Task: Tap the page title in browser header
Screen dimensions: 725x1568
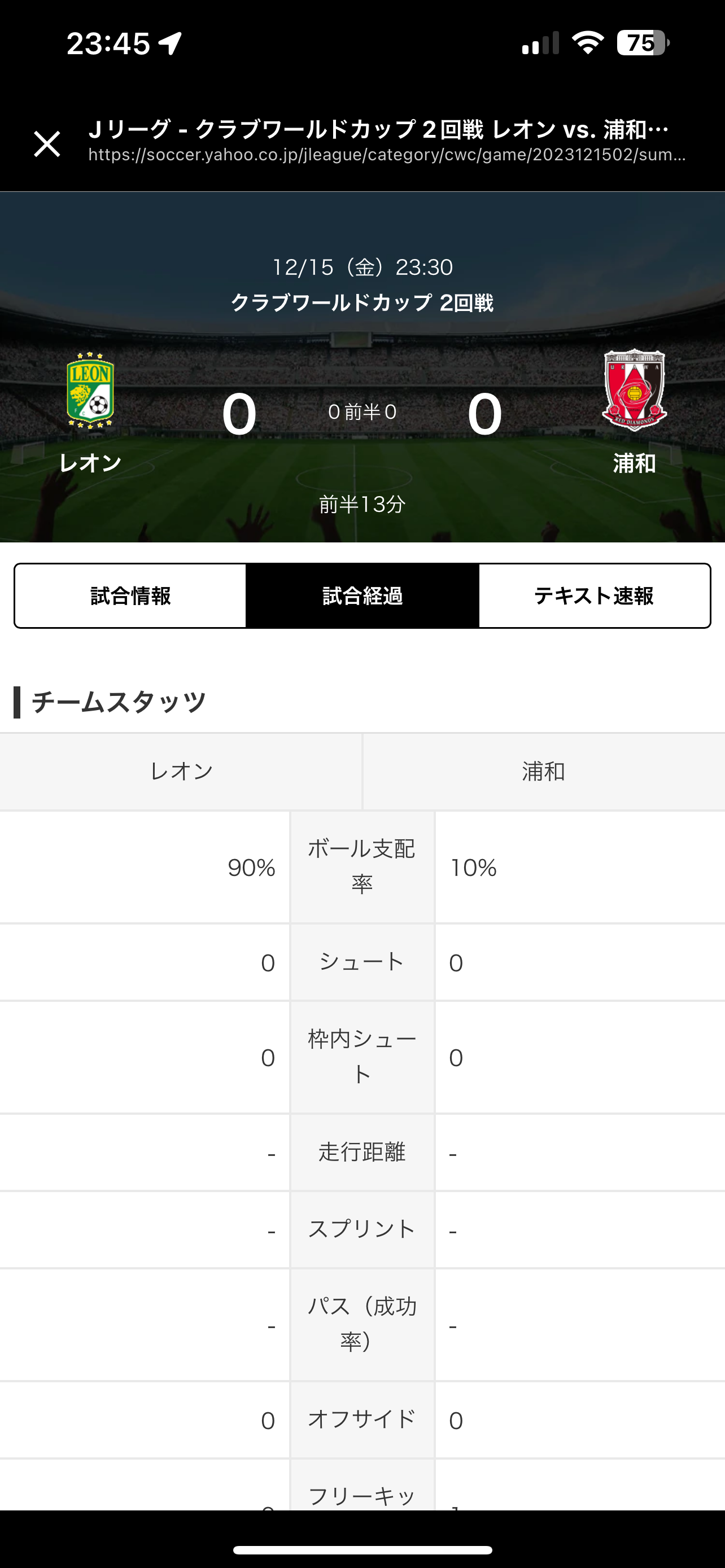Action: [x=379, y=129]
